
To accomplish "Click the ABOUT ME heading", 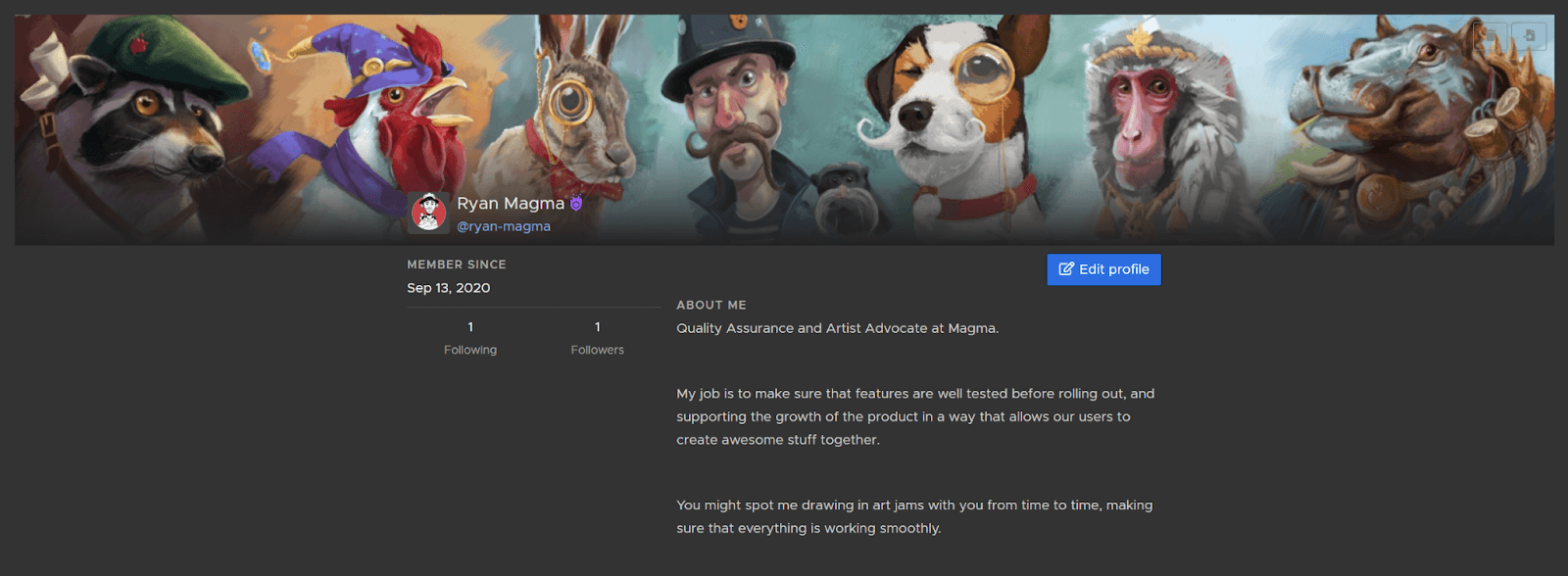I will coord(711,306).
